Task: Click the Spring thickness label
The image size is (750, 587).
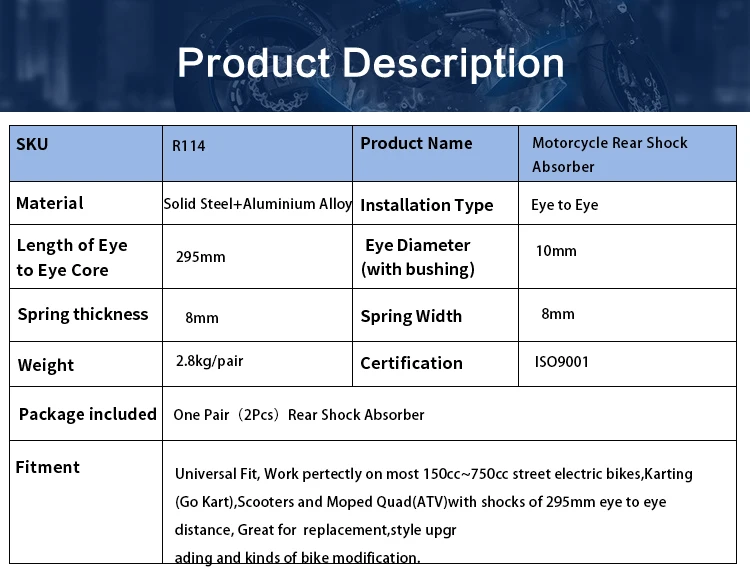Action: pyautogui.click(x=83, y=315)
